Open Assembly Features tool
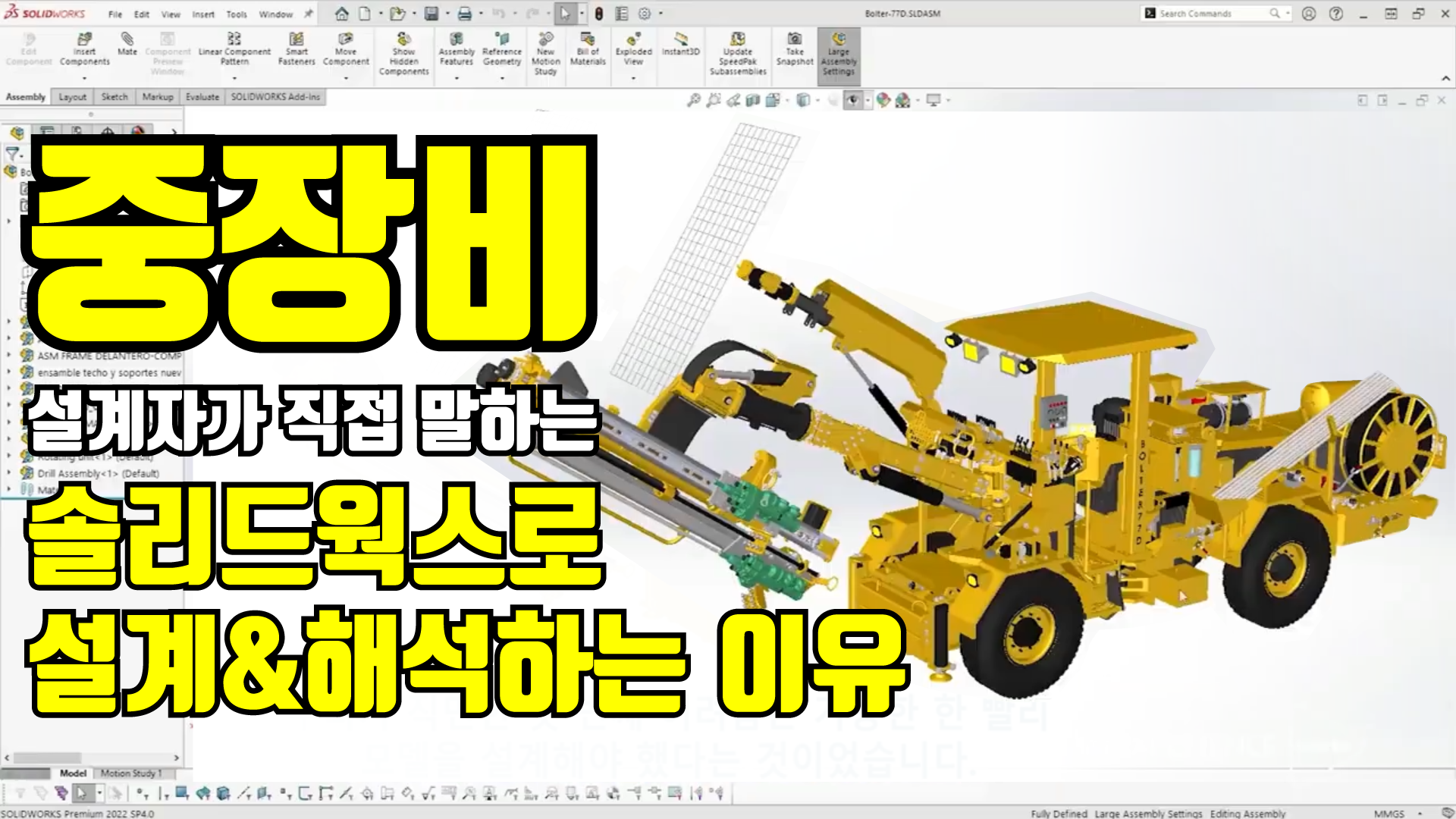Screen dimensions: 1456x819 [457, 49]
